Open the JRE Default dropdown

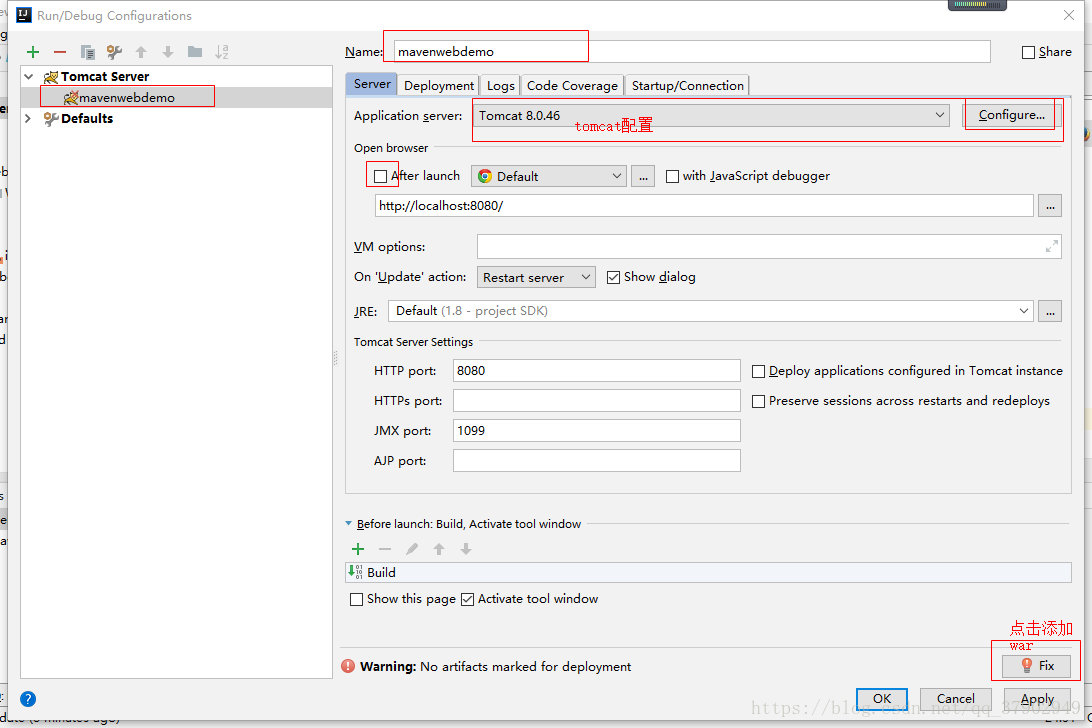710,311
